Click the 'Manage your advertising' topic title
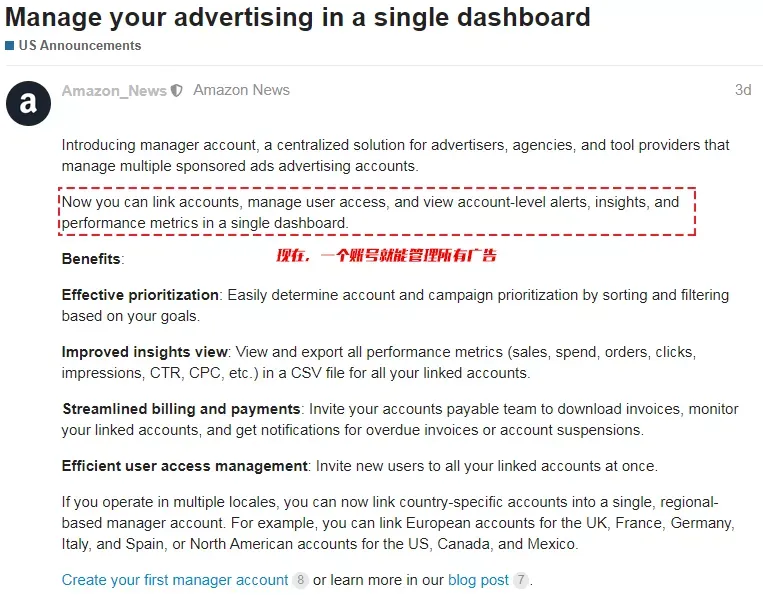 [x=298, y=18]
